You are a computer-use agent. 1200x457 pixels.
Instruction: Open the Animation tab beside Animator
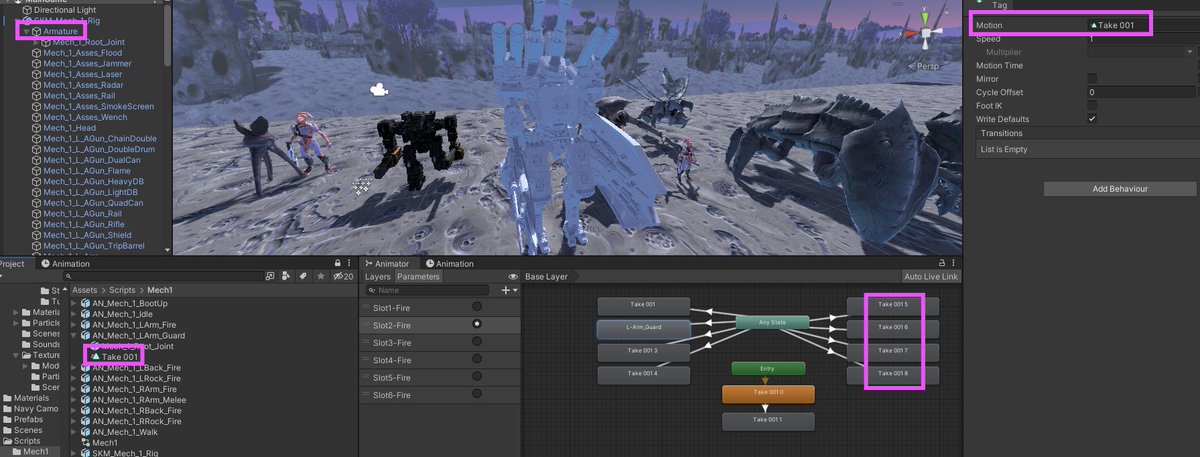point(448,264)
